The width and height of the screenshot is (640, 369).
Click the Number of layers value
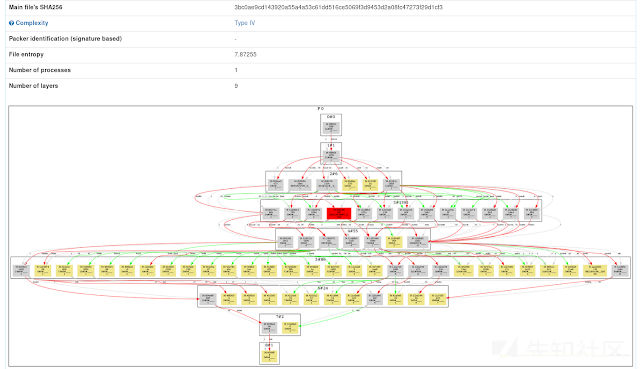click(236, 86)
